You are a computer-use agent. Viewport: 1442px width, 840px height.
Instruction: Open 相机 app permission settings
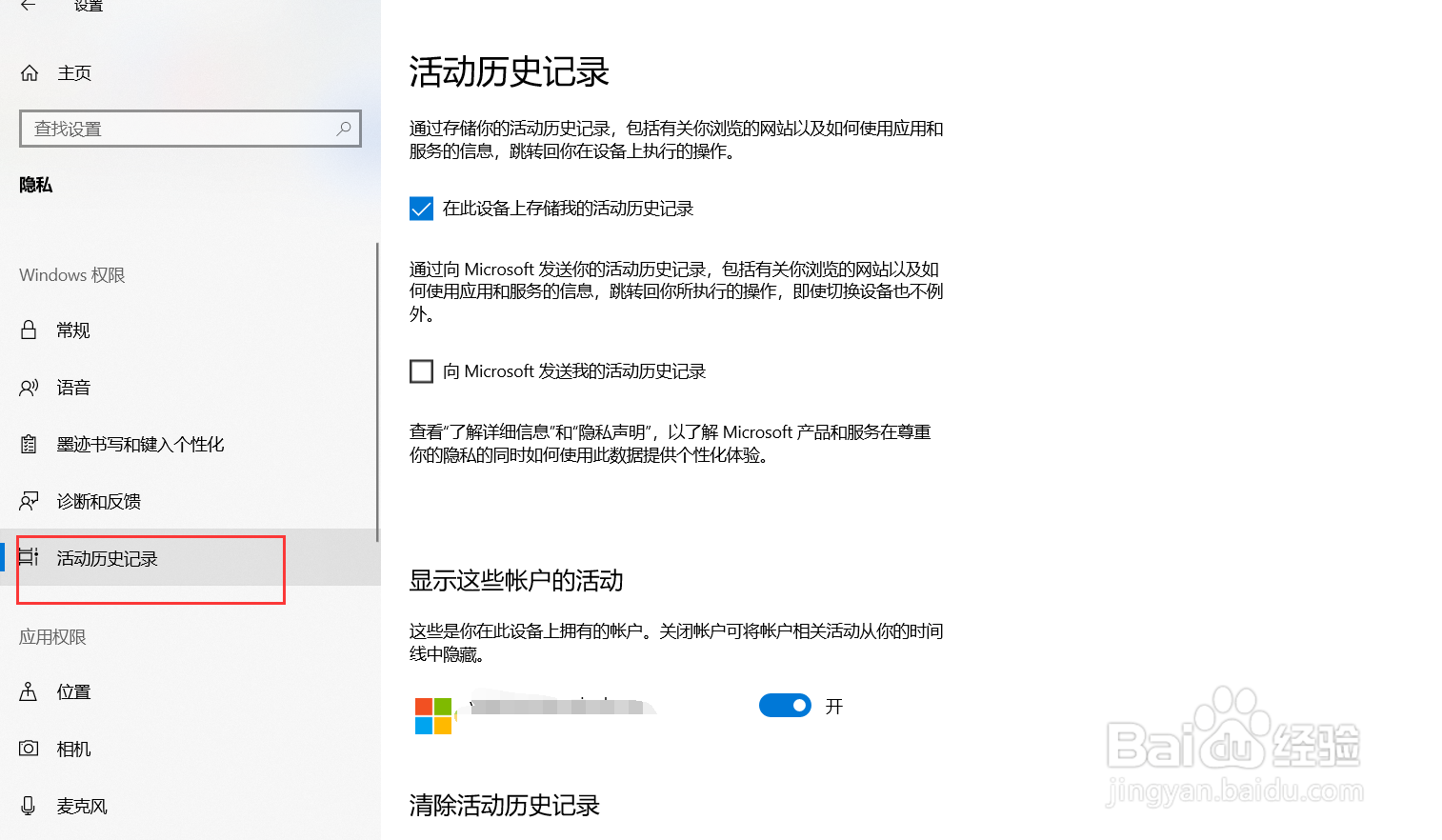click(x=189, y=750)
